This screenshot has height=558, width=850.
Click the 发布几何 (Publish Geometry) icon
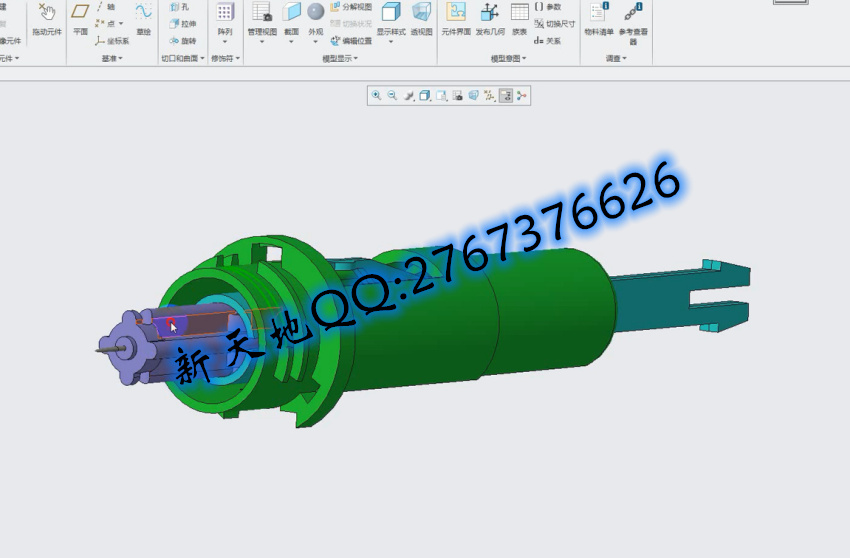490,18
